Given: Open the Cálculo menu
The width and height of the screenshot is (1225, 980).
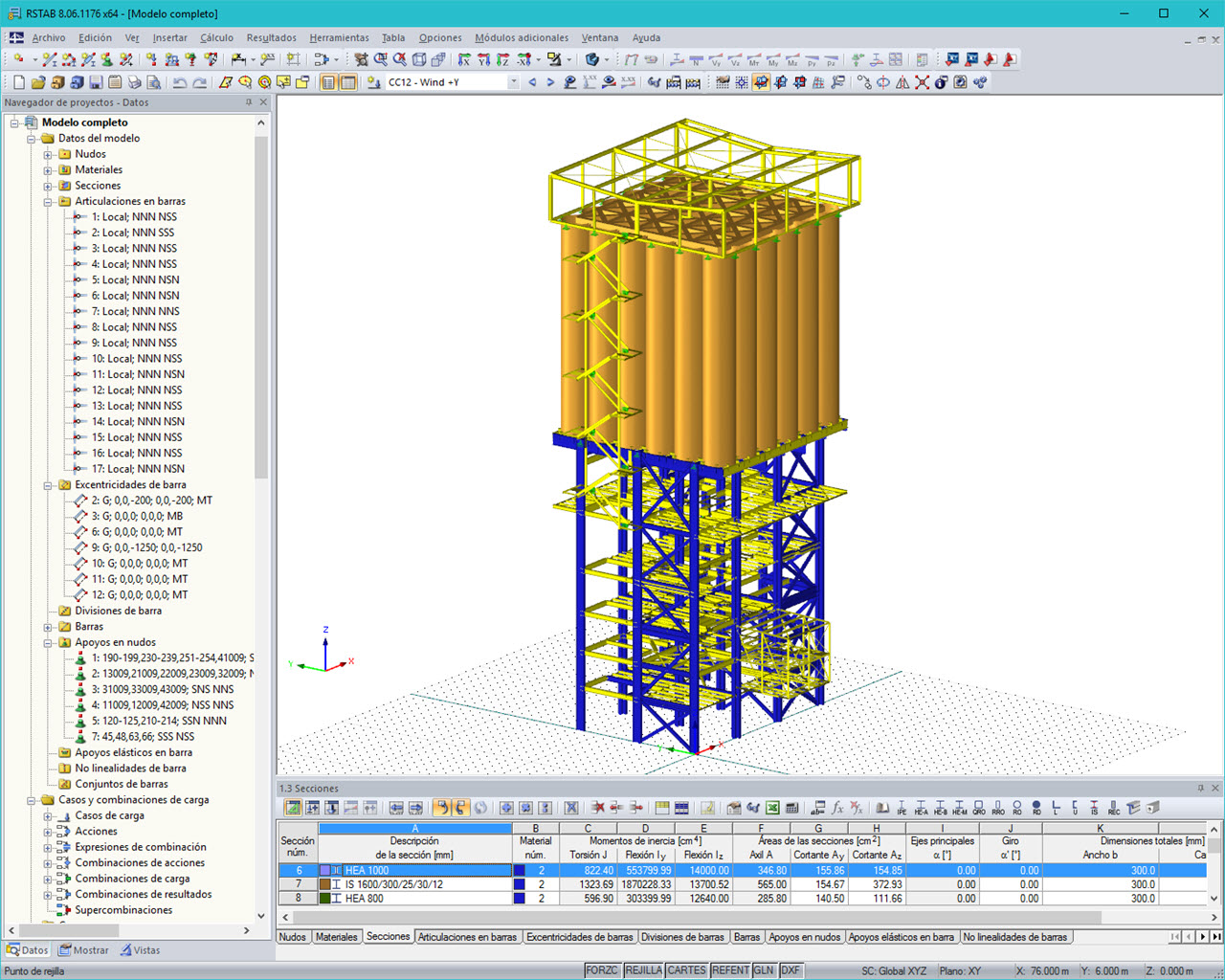Looking at the screenshot, I should point(216,38).
